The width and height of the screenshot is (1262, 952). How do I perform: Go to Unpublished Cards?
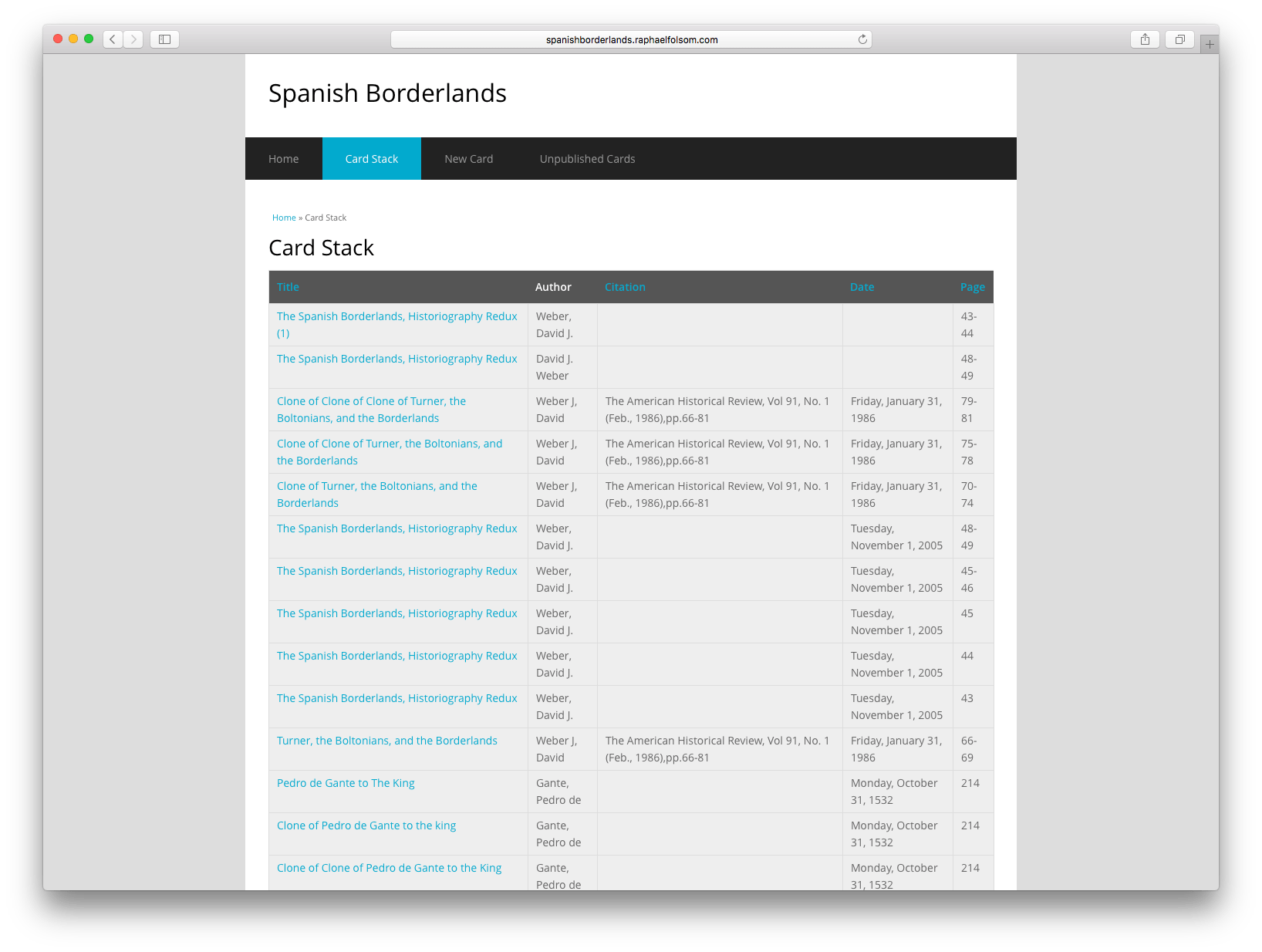coord(588,159)
